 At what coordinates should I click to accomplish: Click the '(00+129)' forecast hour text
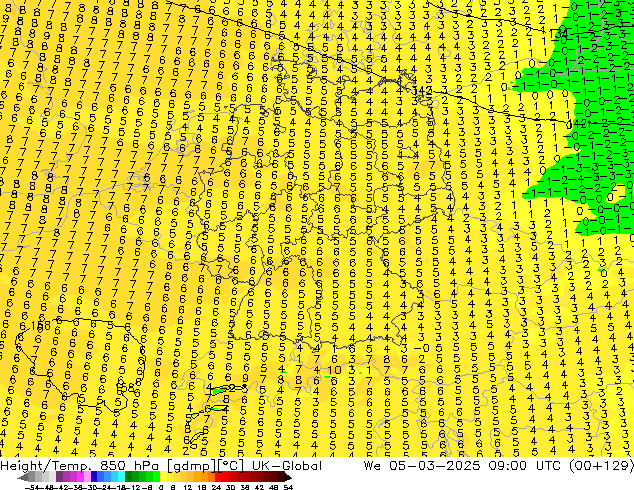(x=601, y=466)
